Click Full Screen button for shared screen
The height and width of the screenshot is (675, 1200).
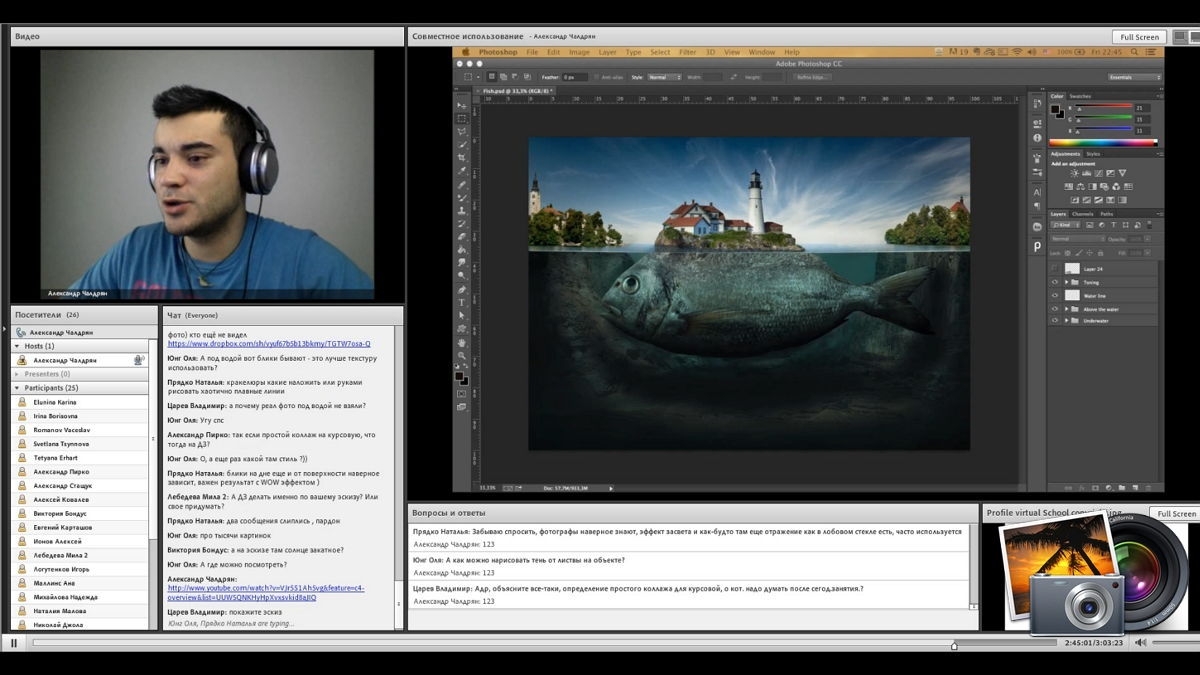click(x=1139, y=37)
